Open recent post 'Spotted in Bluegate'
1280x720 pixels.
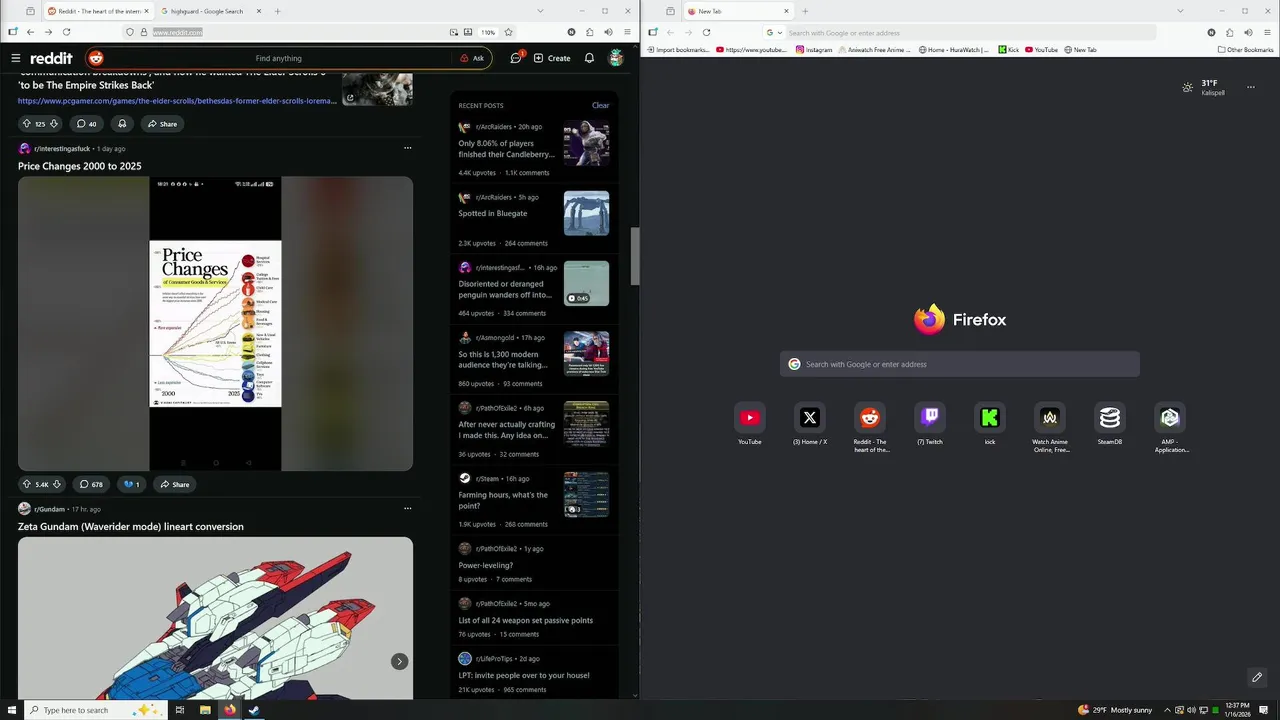[x=492, y=213]
